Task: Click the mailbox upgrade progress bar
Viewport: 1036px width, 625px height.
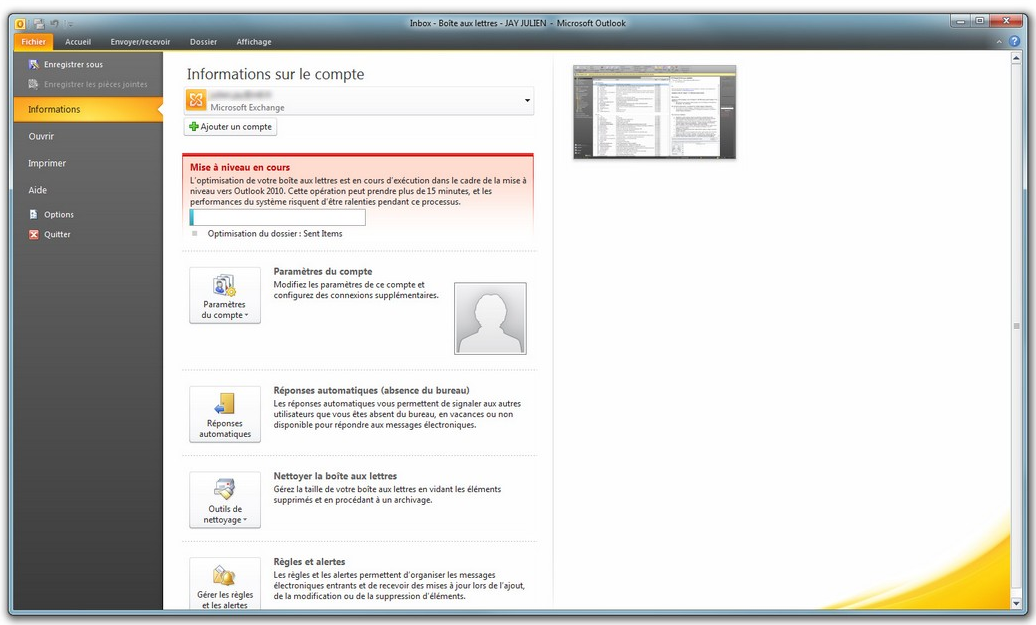Action: tap(278, 217)
